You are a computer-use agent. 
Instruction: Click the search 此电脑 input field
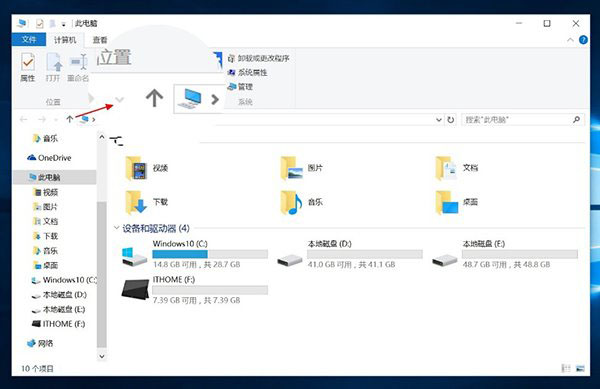coord(516,120)
